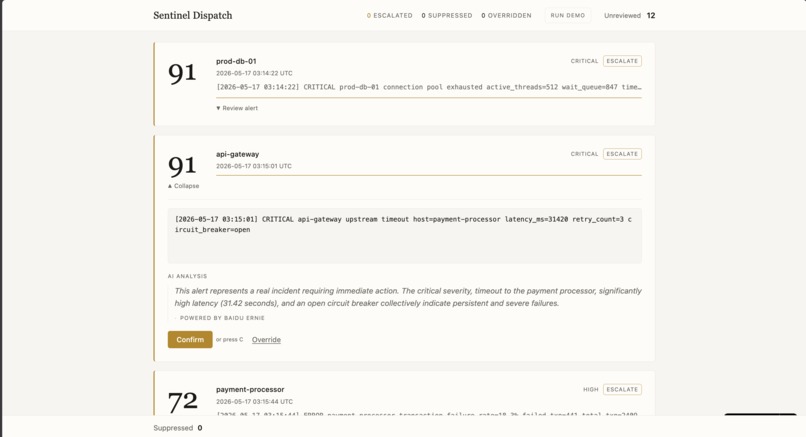Click the Unreviewed 12 count
Screen dimensions: 806x437
(x=630, y=15)
